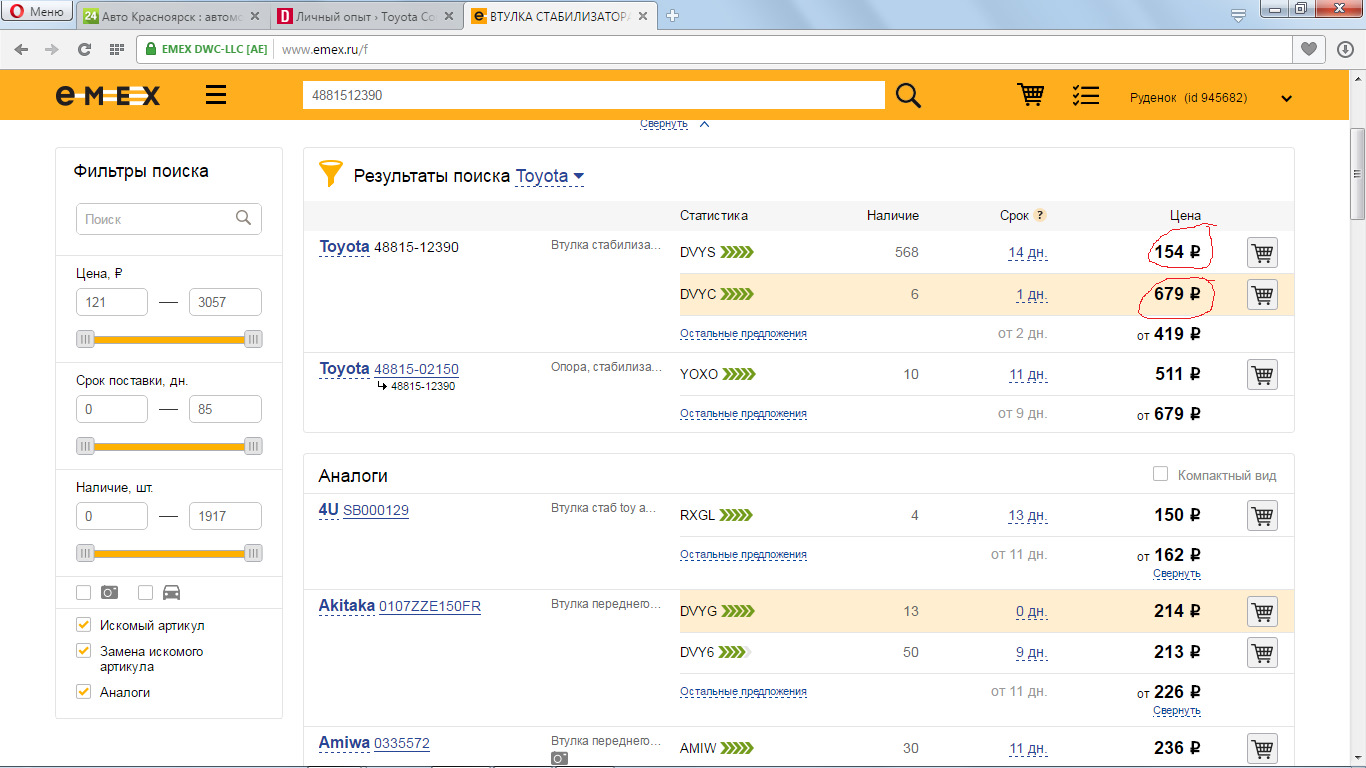The height and width of the screenshot is (768, 1366).
Task: Toggle the car filter checkbox
Action: pyautogui.click(x=146, y=592)
